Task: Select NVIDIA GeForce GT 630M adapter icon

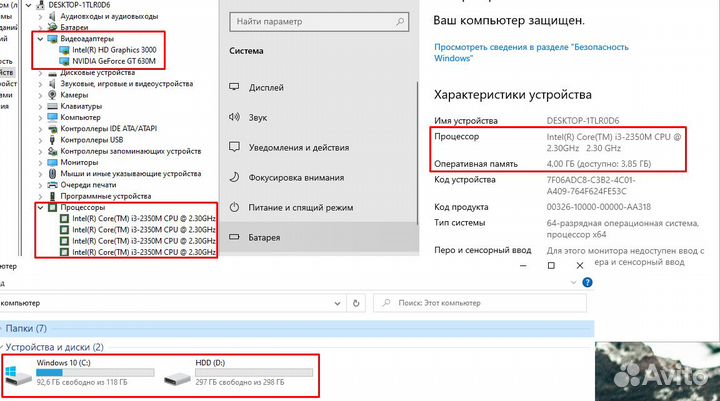Action: [x=64, y=61]
